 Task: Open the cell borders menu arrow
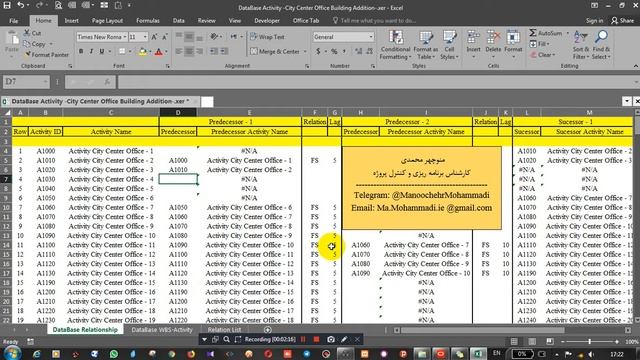tap(129, 51)
